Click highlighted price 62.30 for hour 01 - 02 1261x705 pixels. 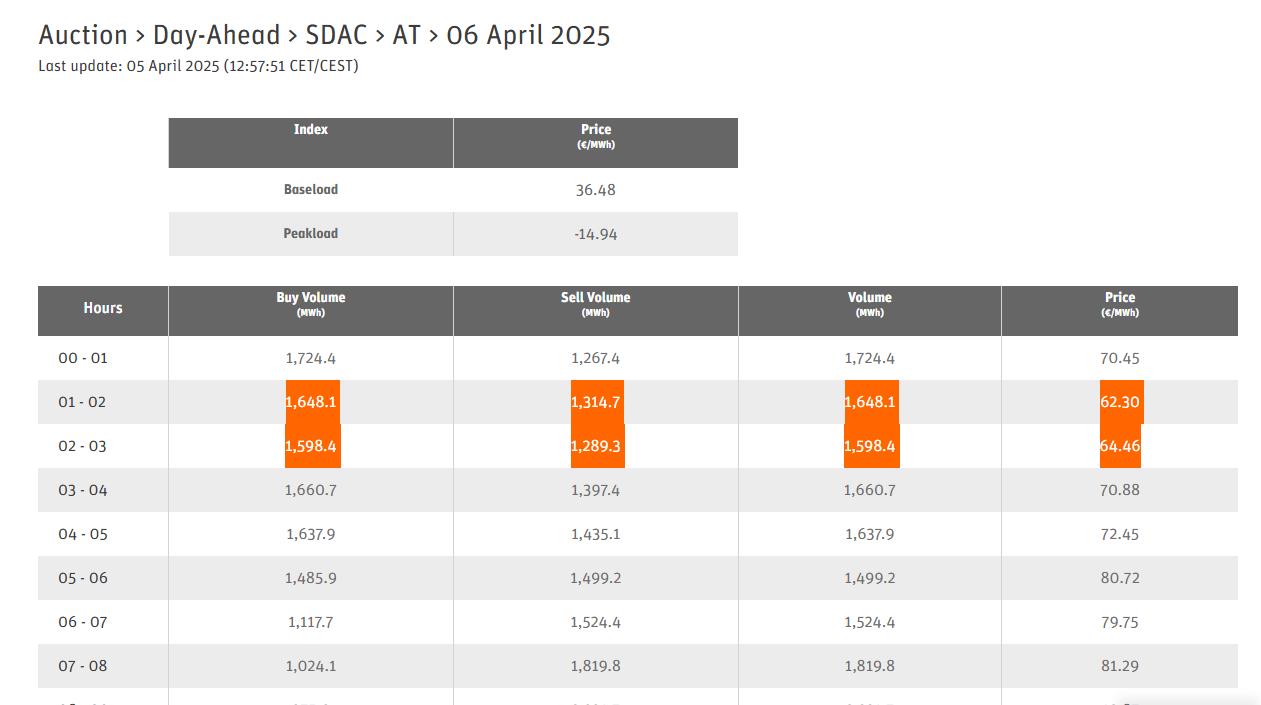pos(1120,402)
